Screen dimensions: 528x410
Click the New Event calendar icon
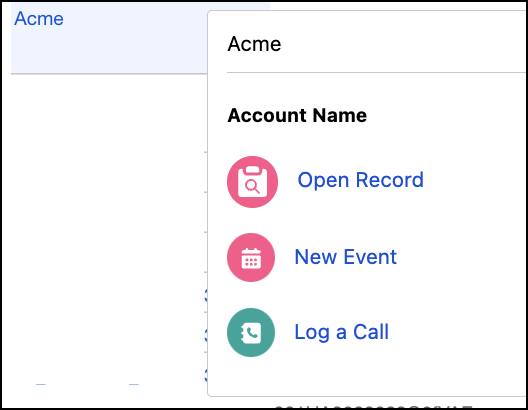[x=251, y=258]
